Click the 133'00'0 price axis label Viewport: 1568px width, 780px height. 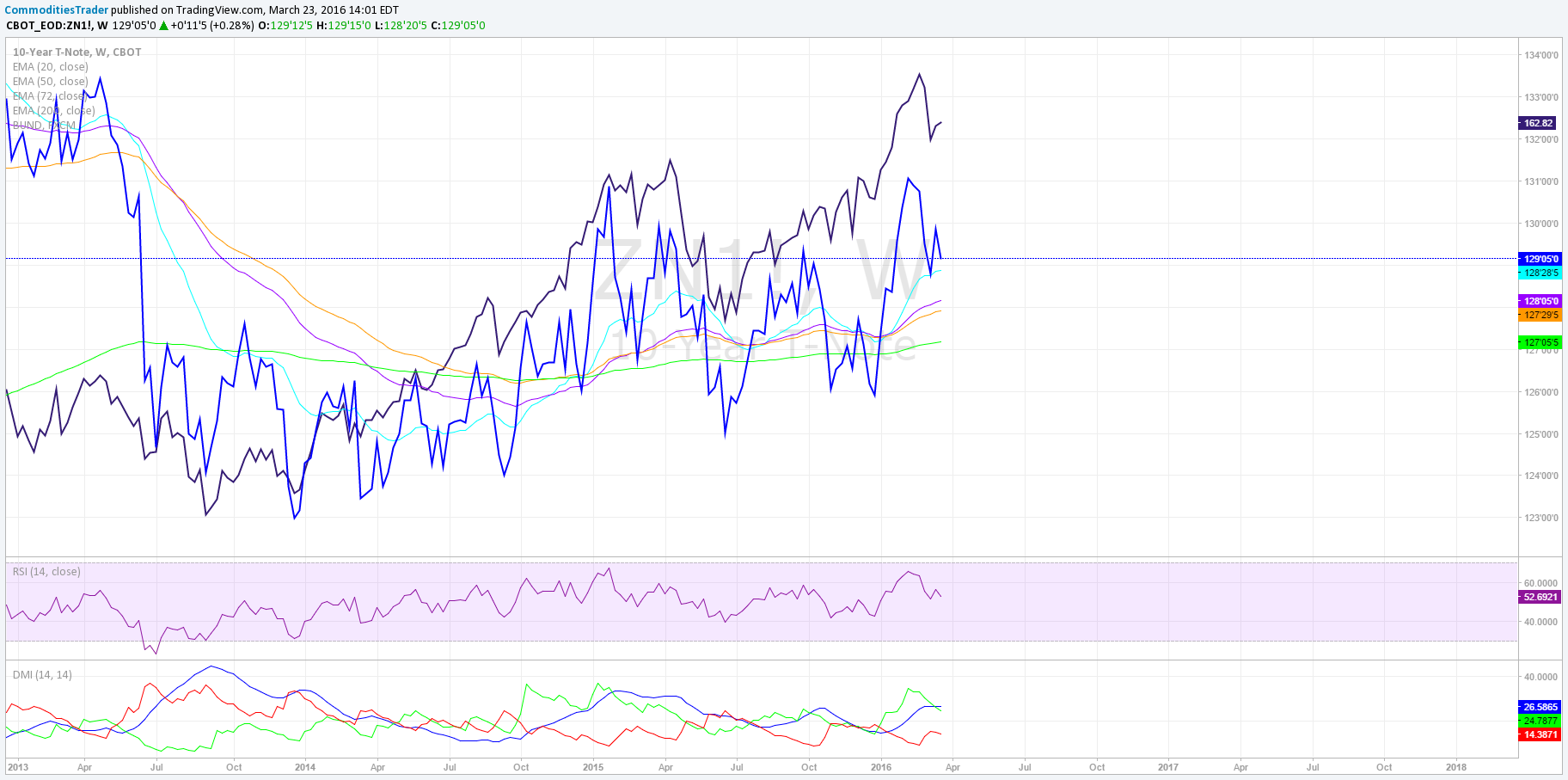click(1541, 97)
